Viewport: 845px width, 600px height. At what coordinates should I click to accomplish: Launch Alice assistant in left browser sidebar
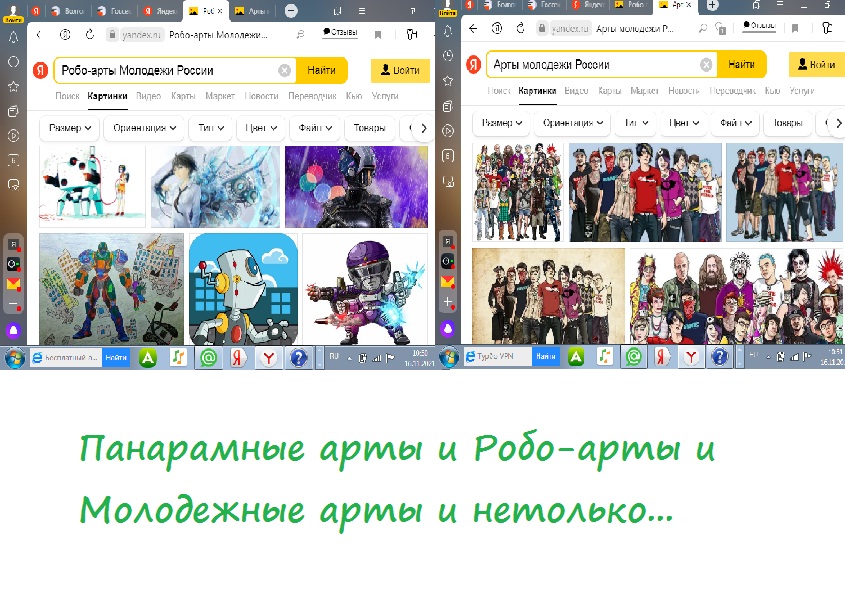13,329
